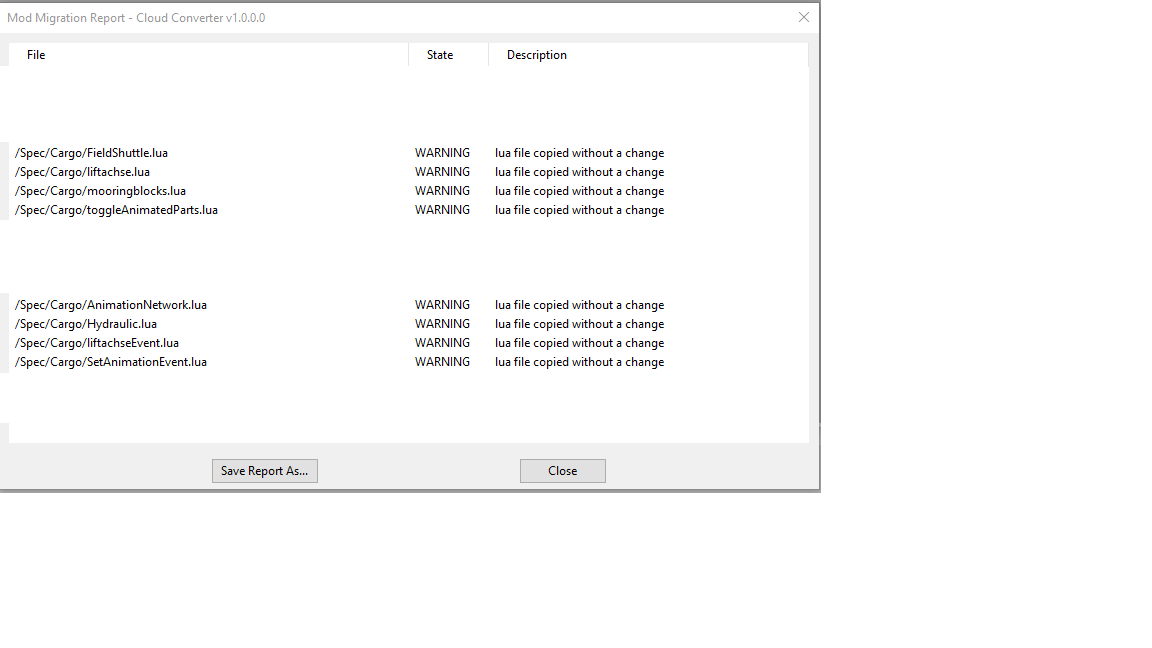Select the SetAnimationEvent.lua file entry
Image resolution: width=1152 pixels, height=648 pixels.
[111, 362]
